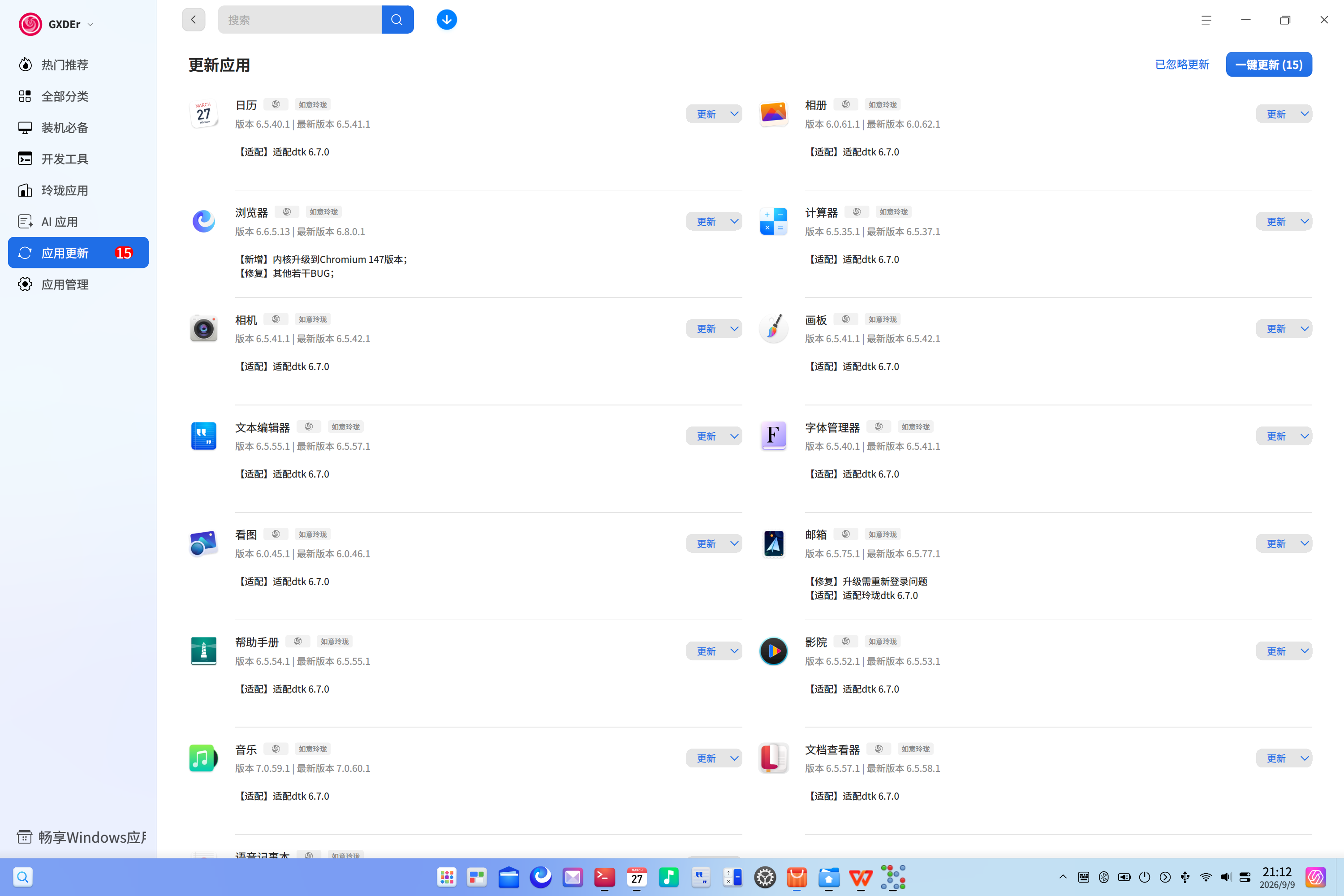This screenshot has height=896, width=1344.
Task: Open 应用管理 in sidebar
Action: (x=78, y=284)
